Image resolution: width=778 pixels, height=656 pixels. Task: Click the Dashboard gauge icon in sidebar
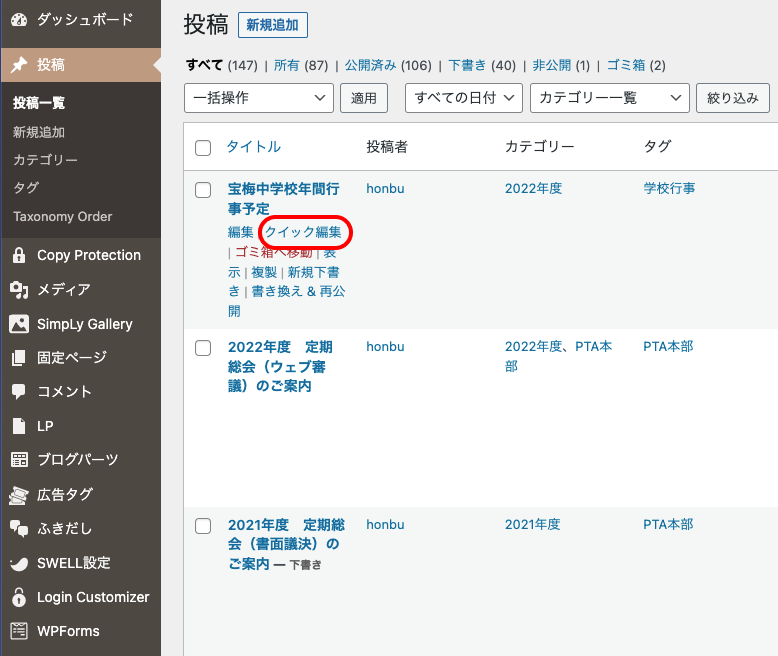click(18, 20)
